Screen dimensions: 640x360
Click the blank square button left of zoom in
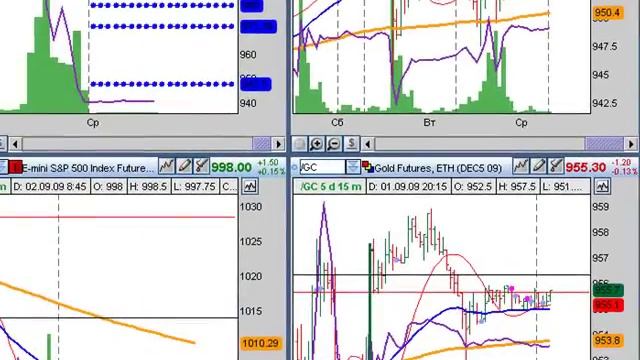point(300,144)
